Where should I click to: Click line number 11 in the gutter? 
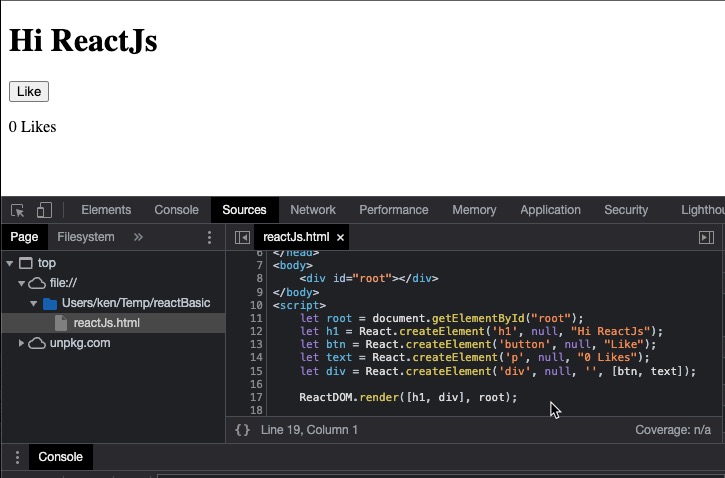(256, 319)
